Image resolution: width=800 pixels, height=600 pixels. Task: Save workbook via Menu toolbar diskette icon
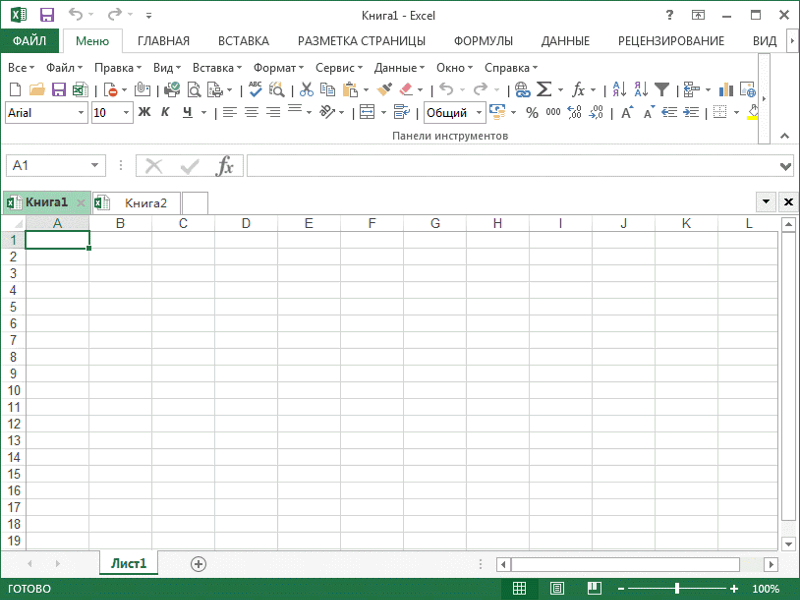coord(59,90)
